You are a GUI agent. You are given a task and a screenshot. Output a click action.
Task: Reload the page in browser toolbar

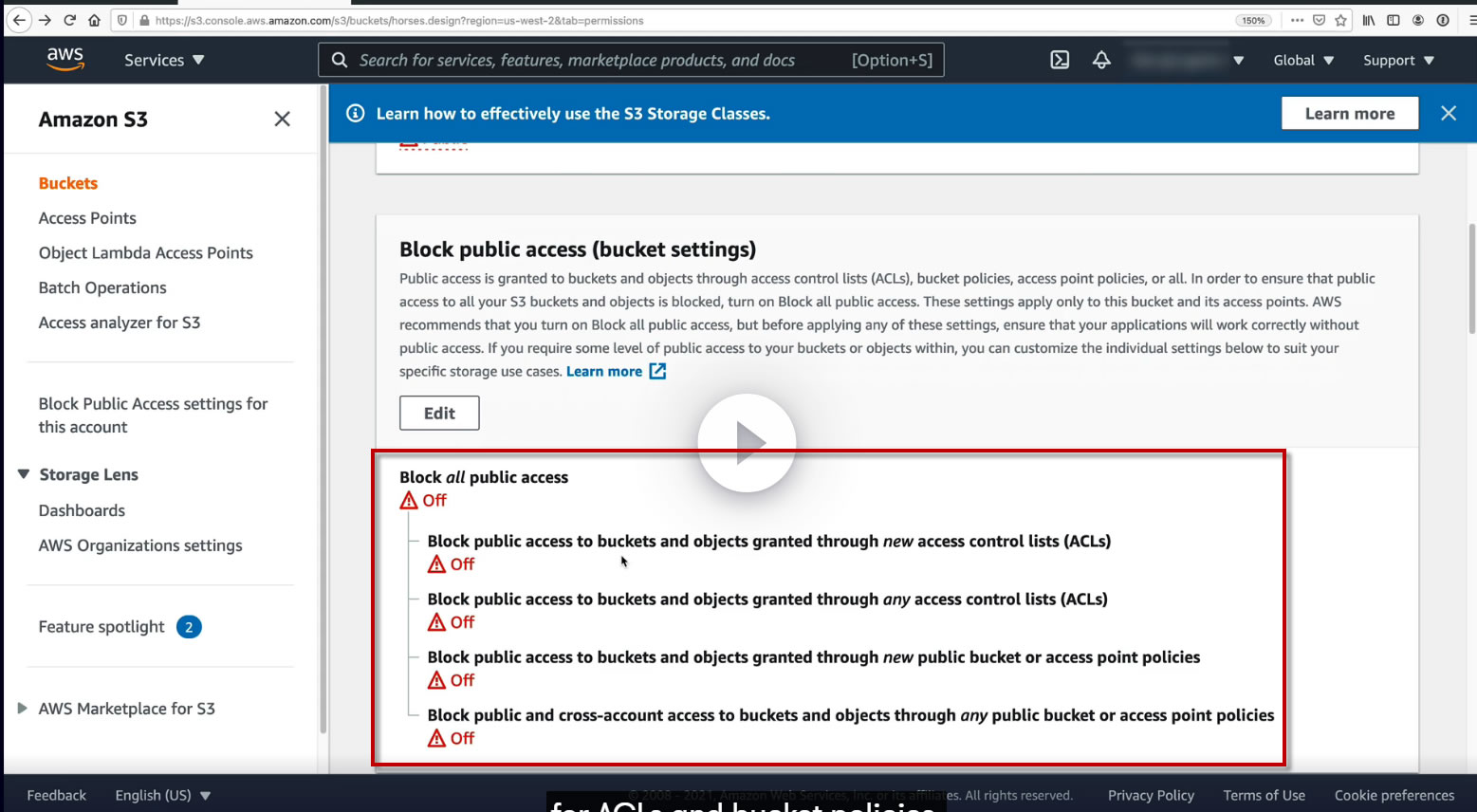[x=69, y=20]
